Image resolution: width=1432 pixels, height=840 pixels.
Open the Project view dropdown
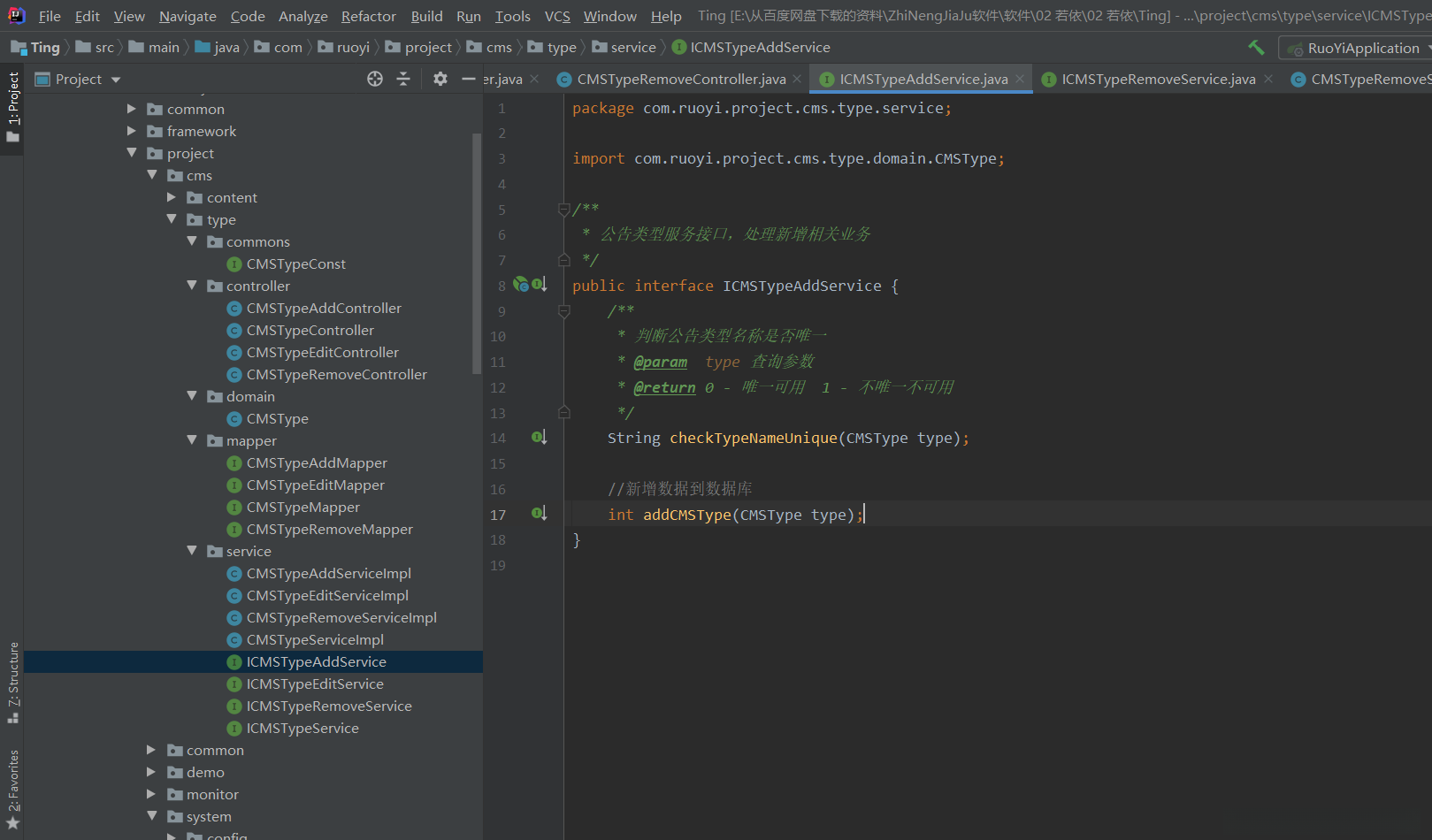116,80
